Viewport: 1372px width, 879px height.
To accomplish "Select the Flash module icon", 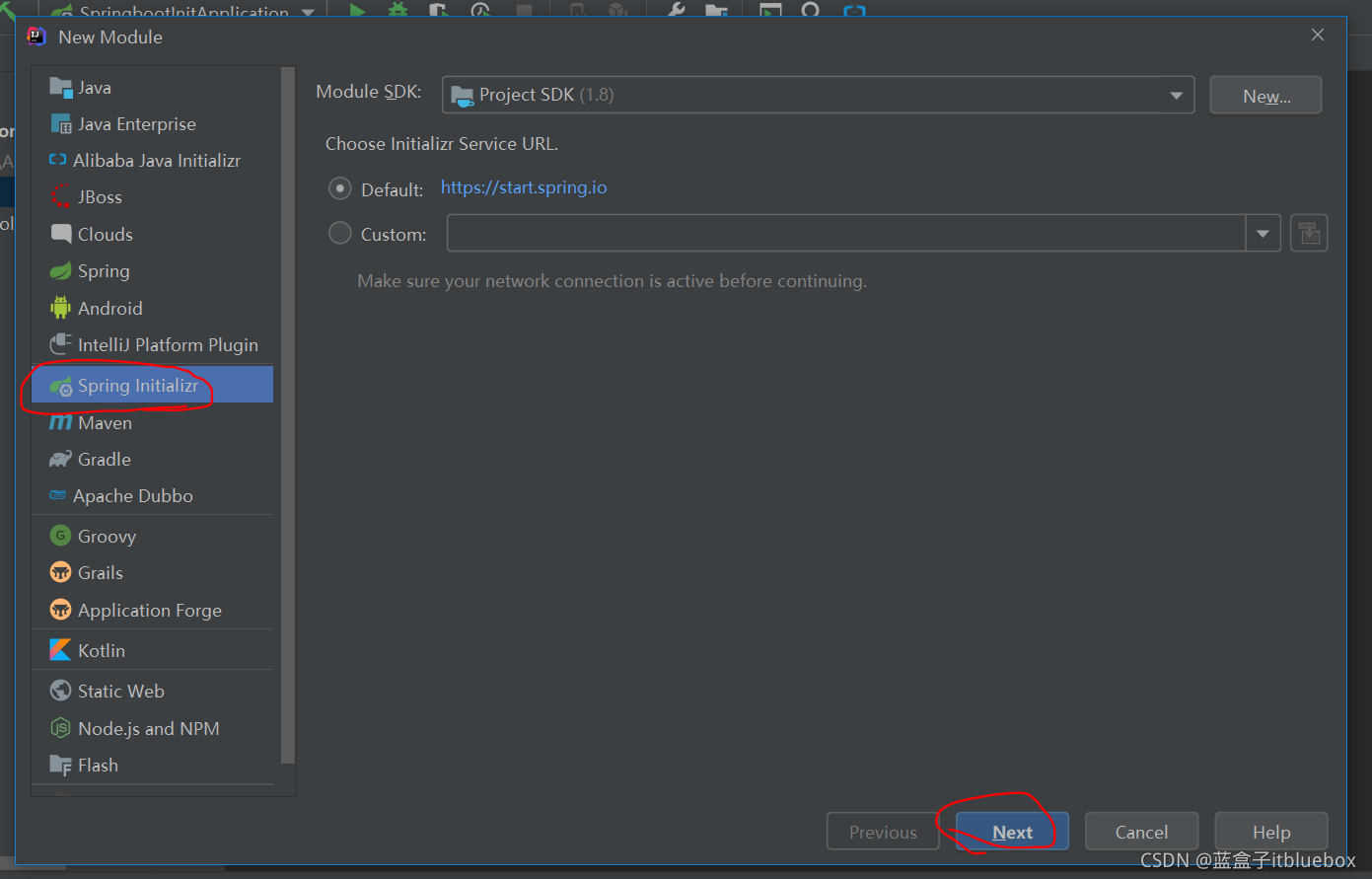I will pos(60,765).
